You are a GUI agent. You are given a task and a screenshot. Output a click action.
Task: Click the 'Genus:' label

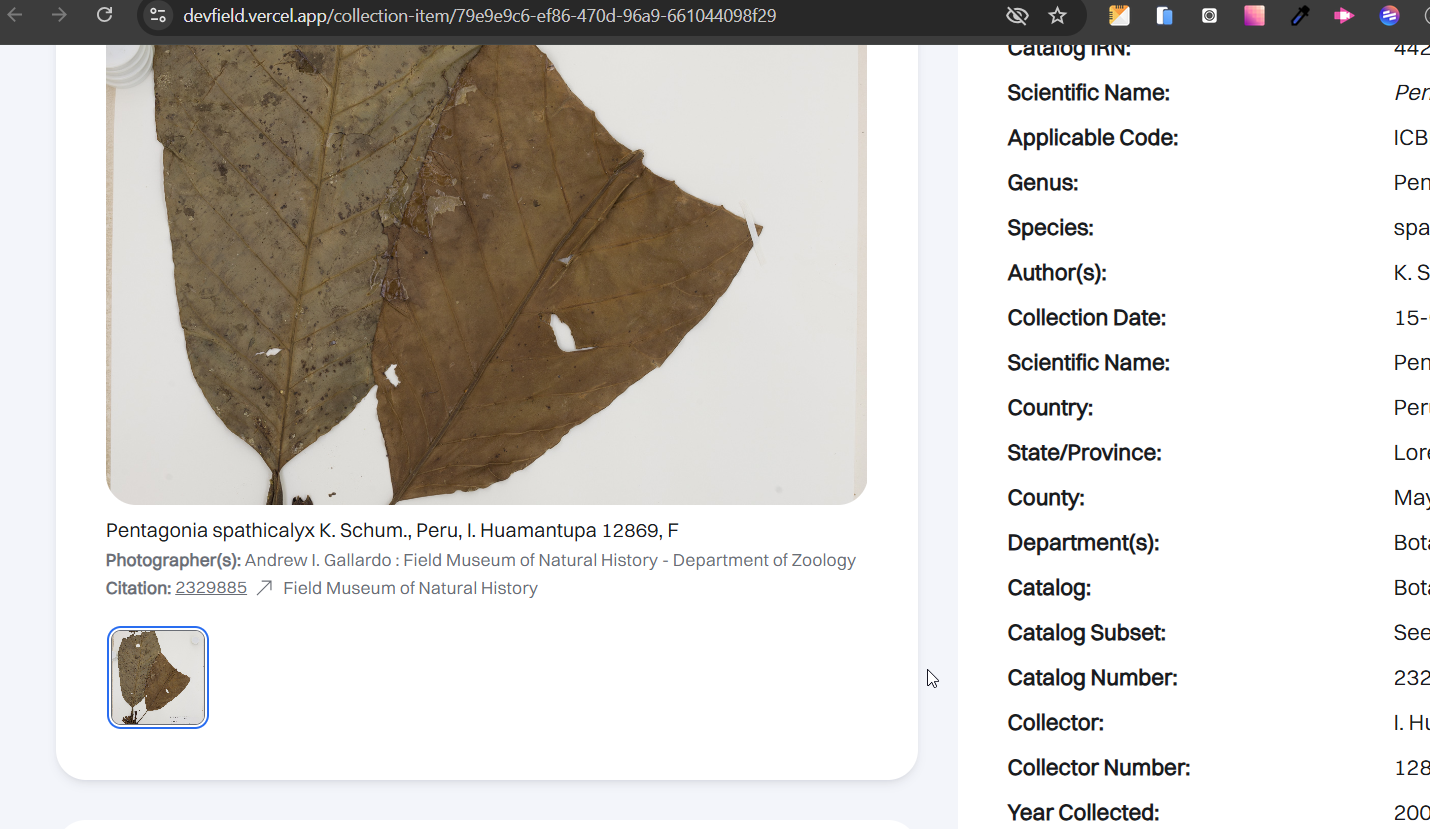pos(1043,183)
